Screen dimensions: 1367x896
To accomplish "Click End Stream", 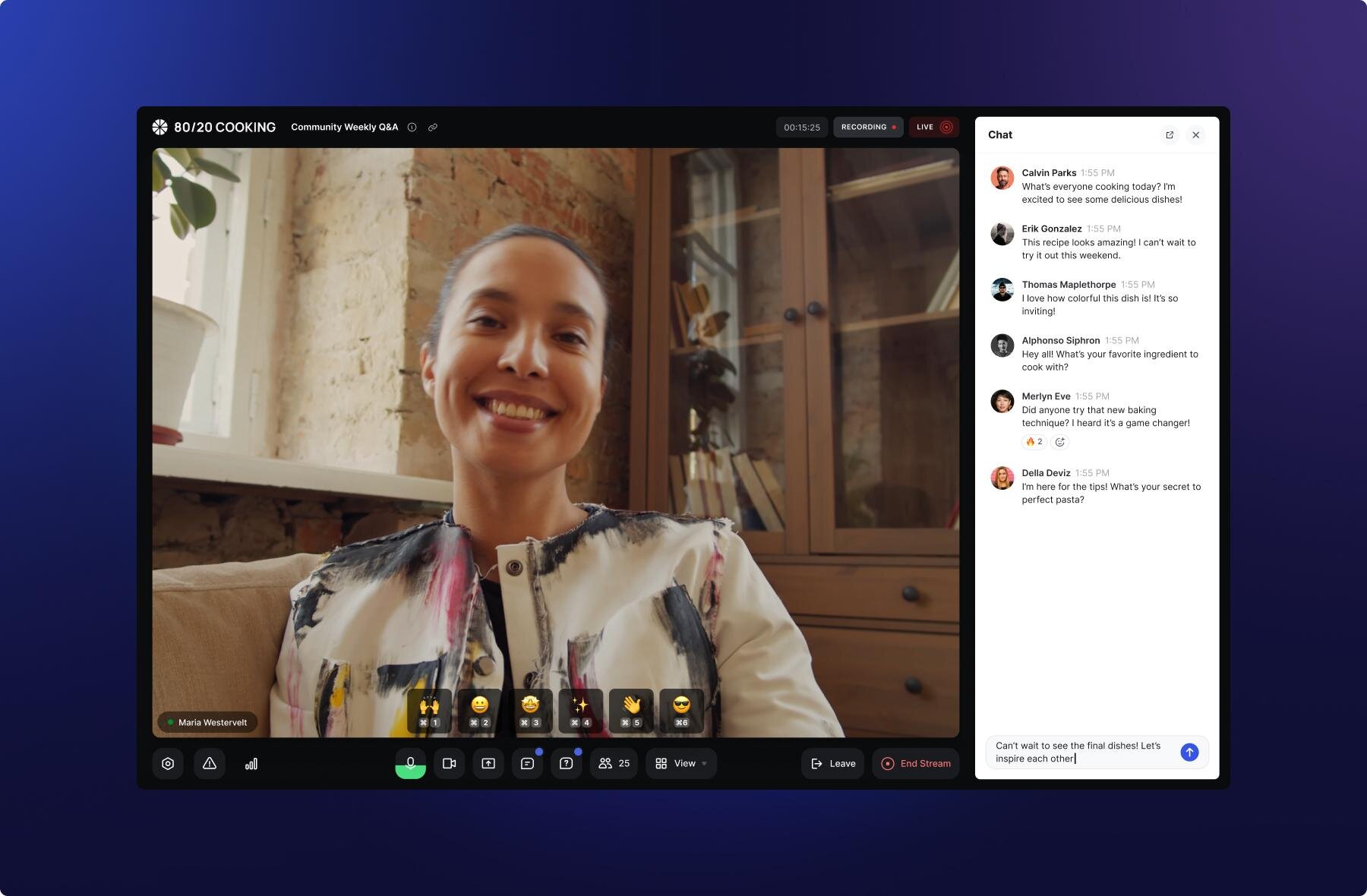I will tap(916, 763).
